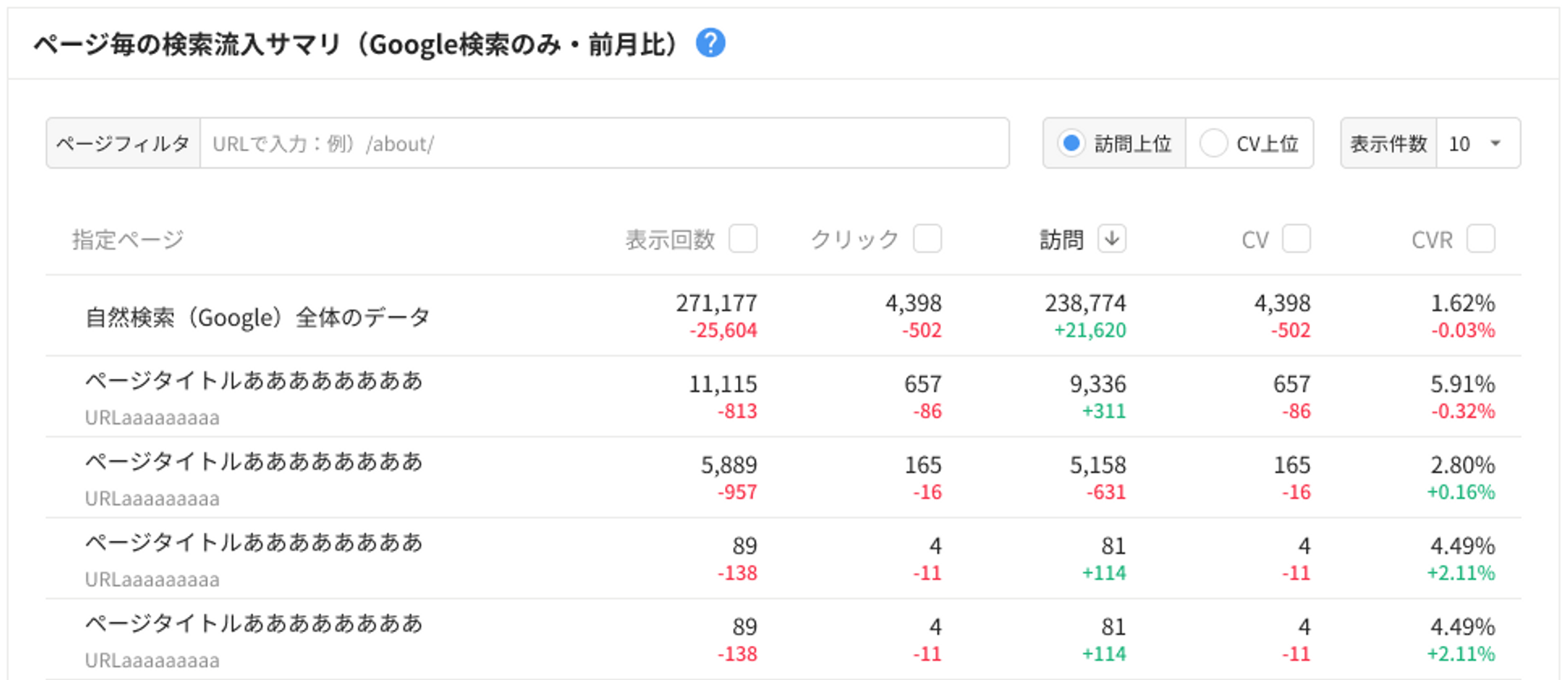Tick the CV column checkbox

[x=1296, y=239]
